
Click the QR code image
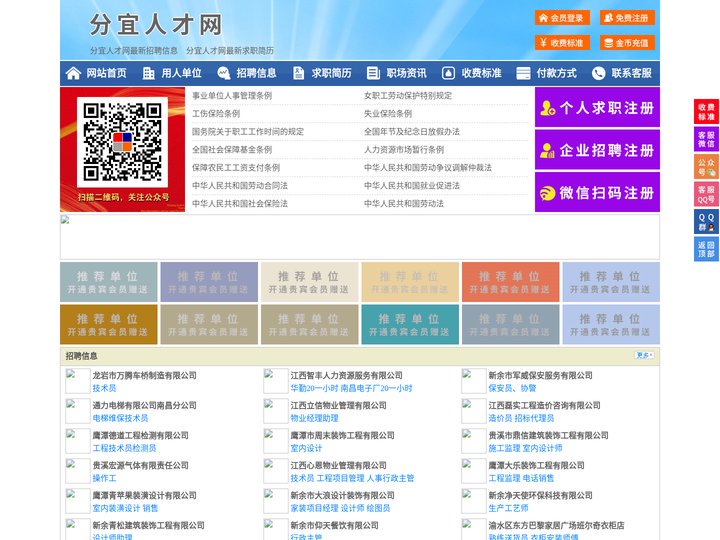pos(122,142)
